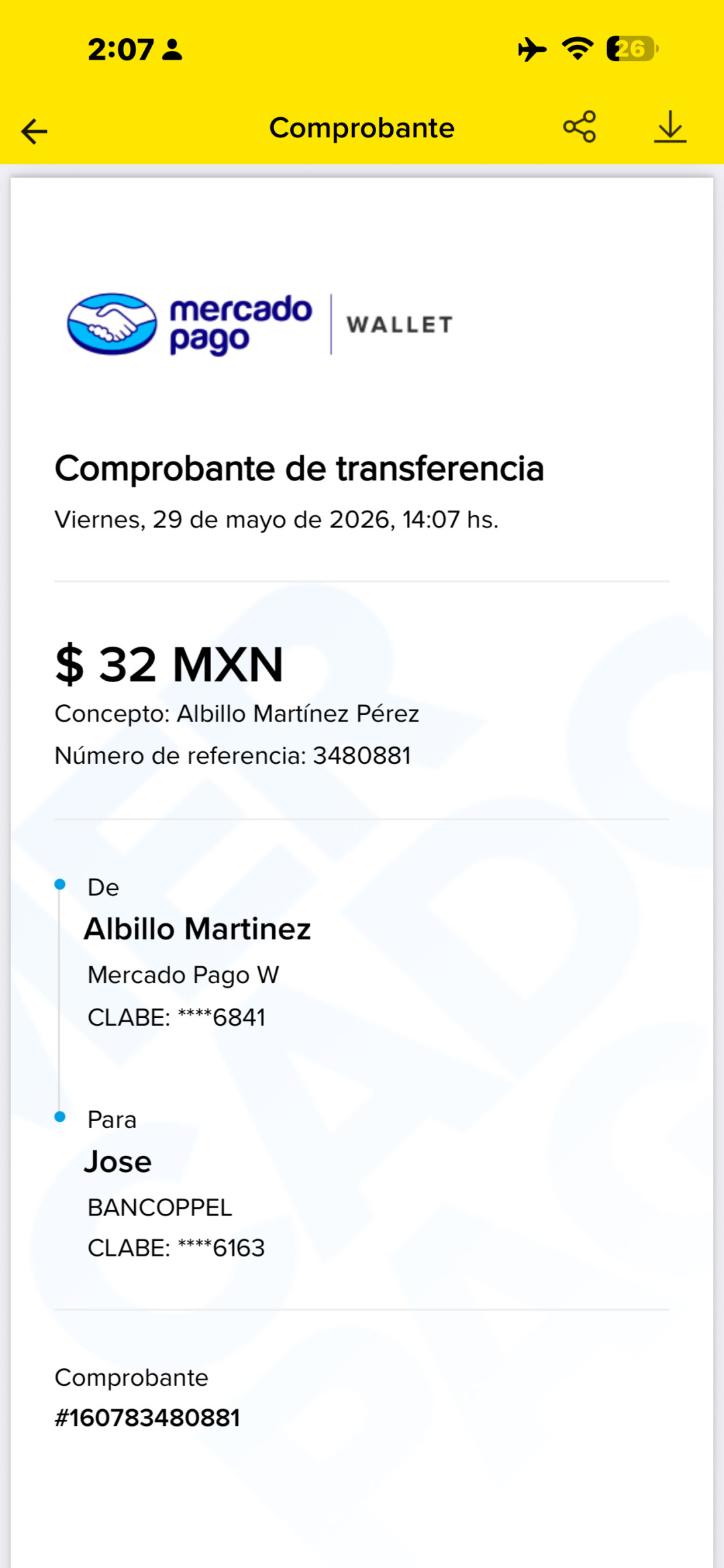Screen dimensions: 724x1568
Task: Tap the receipt number #160783480881
Action: tap(147, 1418)
